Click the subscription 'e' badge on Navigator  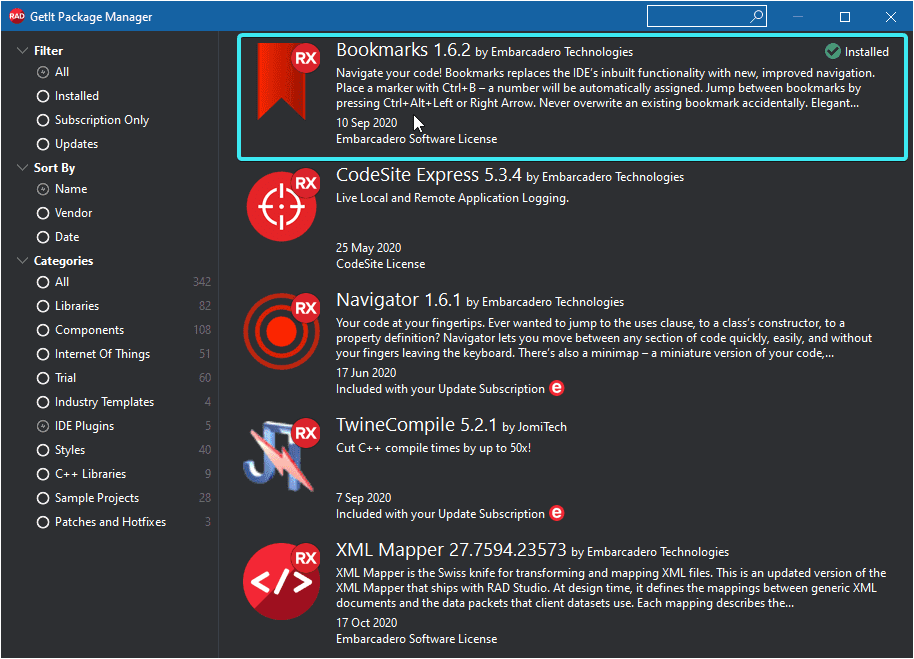point(557,388)
